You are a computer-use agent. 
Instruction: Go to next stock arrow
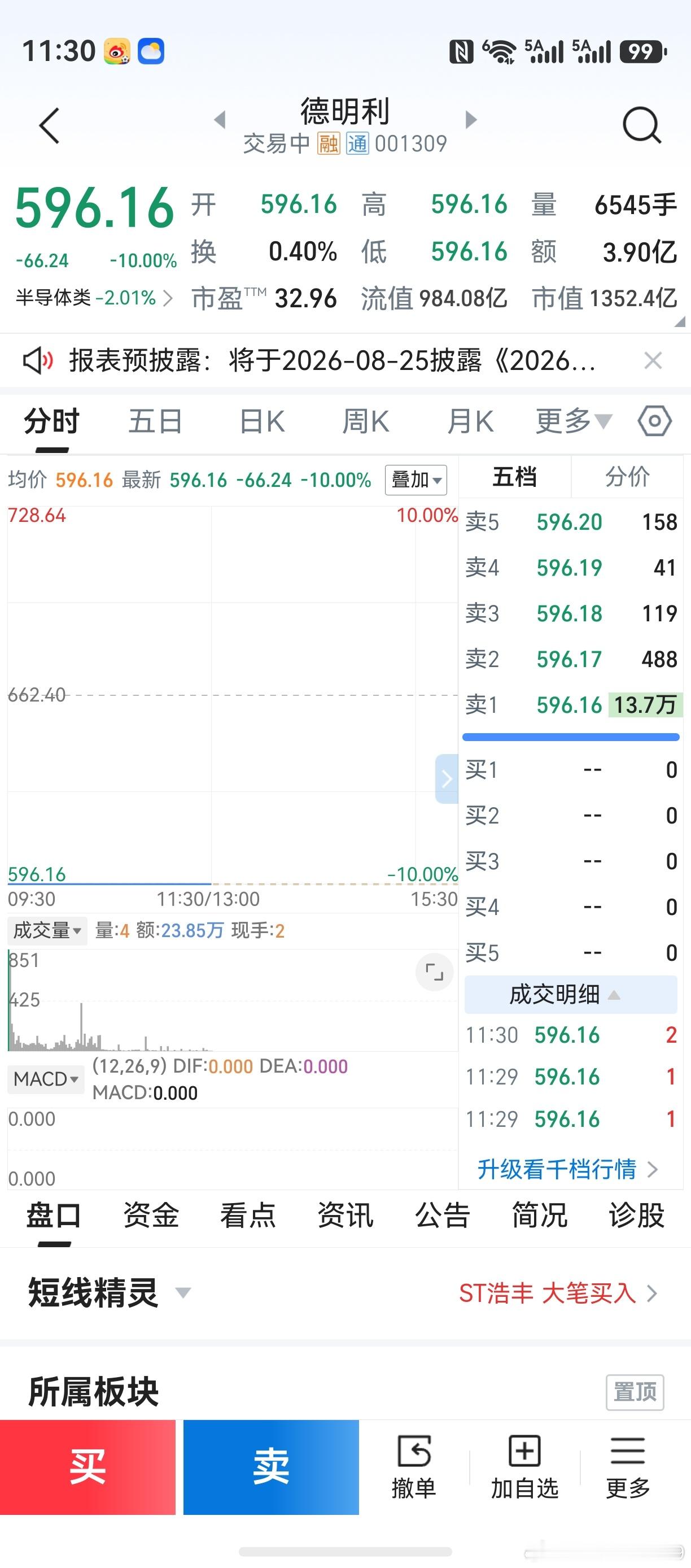click(x=470, y=119)
